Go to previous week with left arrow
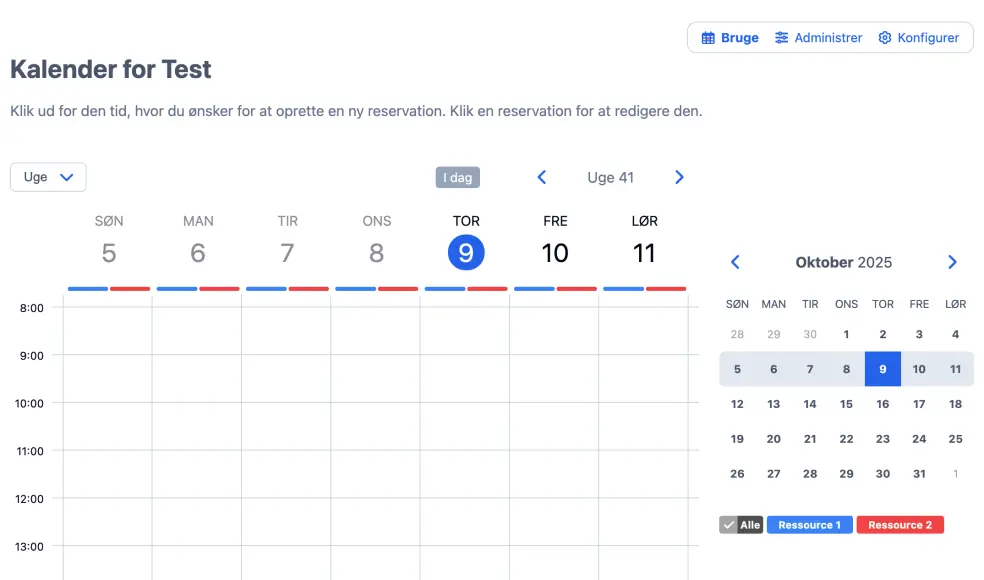The width and height of the screenshot is (984, 580). point(542,177)
